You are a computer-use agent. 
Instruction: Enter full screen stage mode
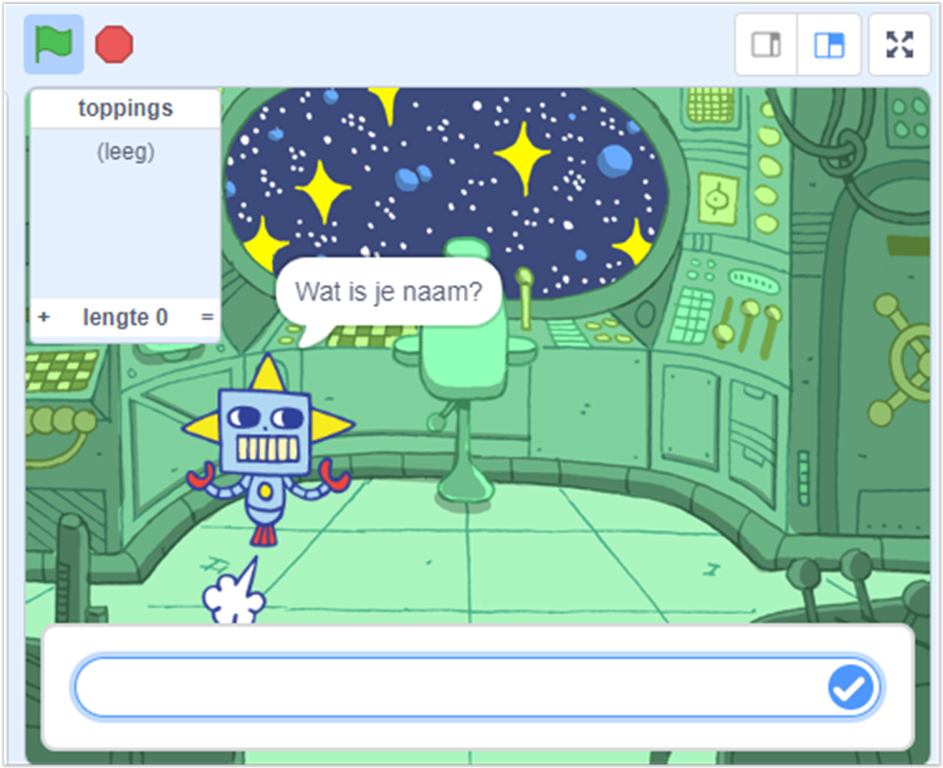pyautogui.click(x=900, y=45)
